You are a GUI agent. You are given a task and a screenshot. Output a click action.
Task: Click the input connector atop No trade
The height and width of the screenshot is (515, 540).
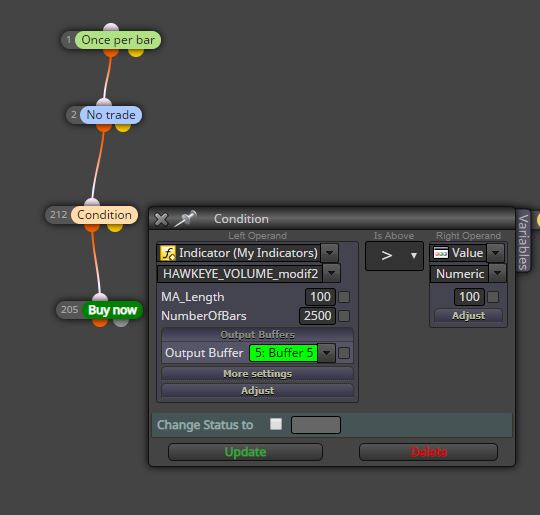coord(104,103)
